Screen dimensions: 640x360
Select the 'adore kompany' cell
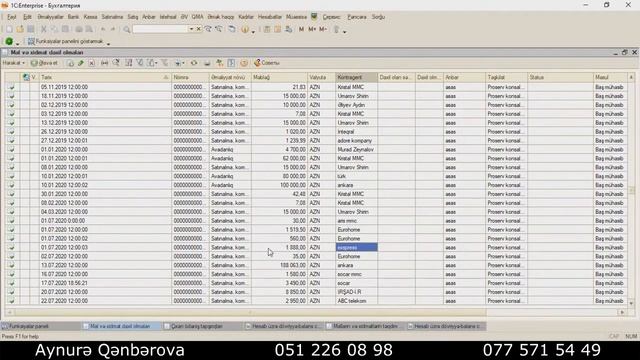click(x=356, y=141)
